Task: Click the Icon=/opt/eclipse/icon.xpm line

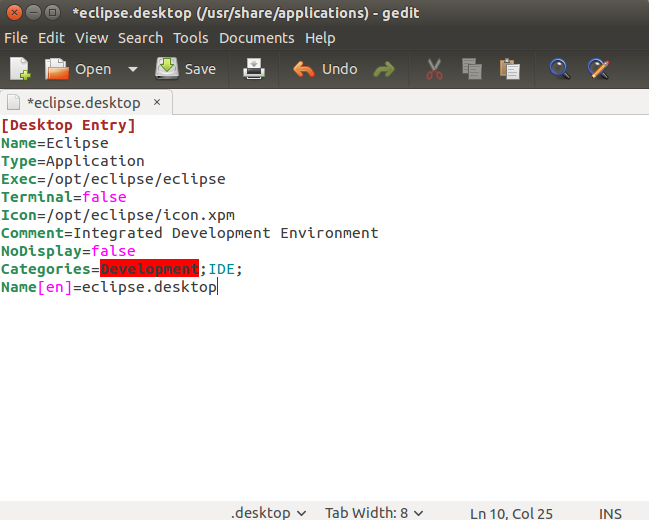Action: pos(118,215)
